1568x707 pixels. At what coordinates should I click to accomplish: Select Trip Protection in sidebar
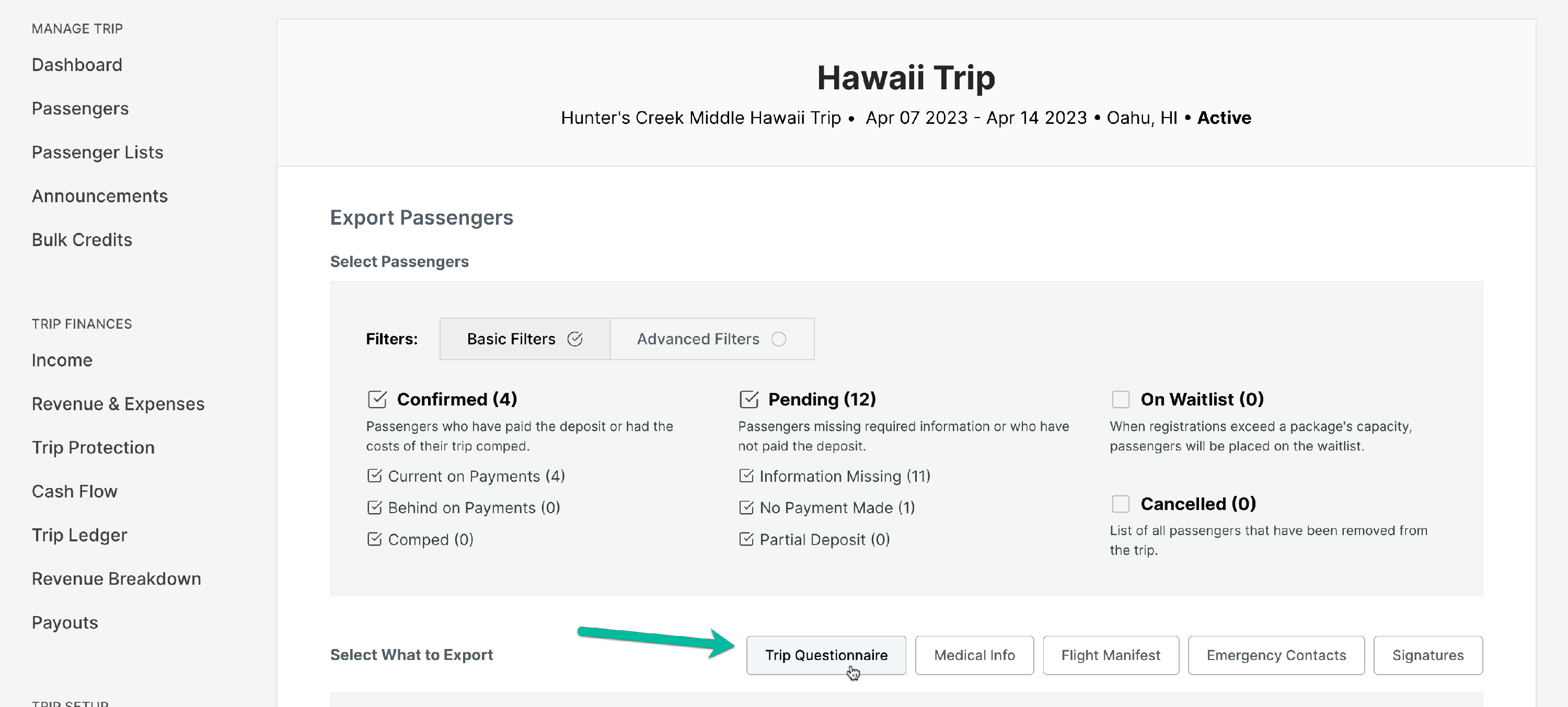93,447
